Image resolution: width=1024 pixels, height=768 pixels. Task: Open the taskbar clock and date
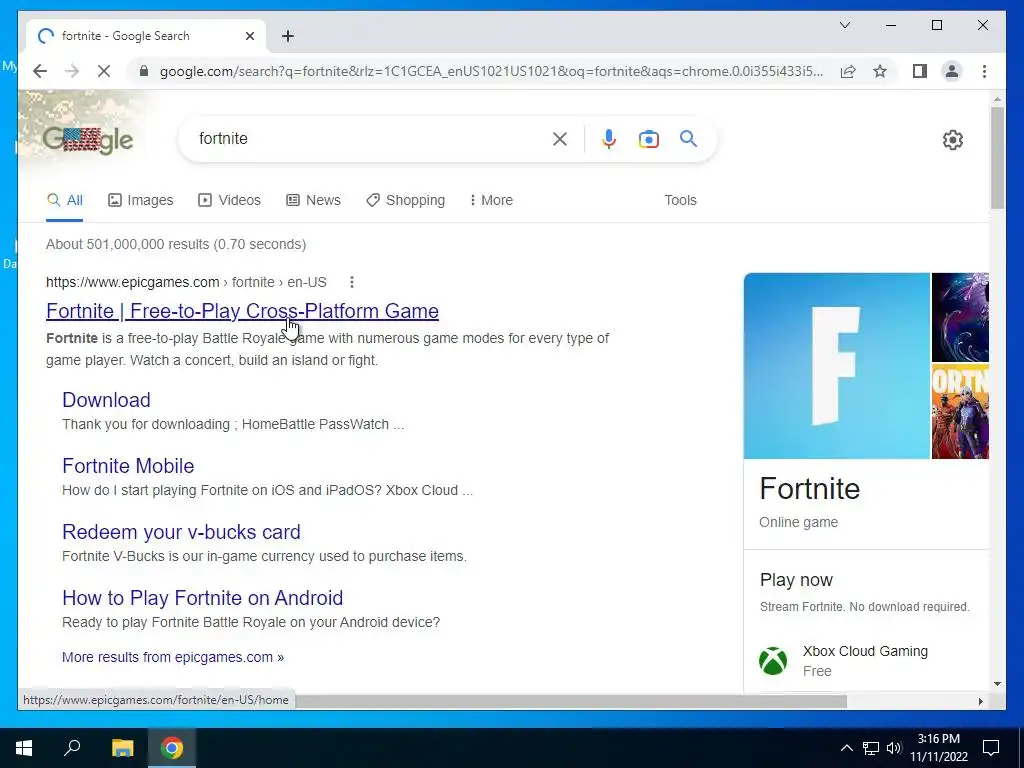(x=939, y=748)
